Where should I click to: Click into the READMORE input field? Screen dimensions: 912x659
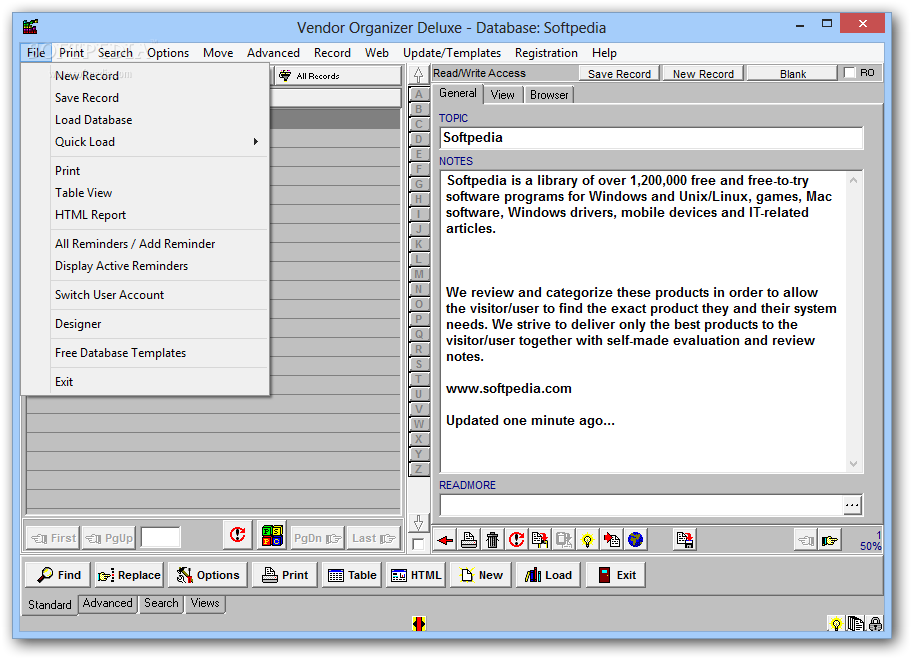(x=642, y=505)
